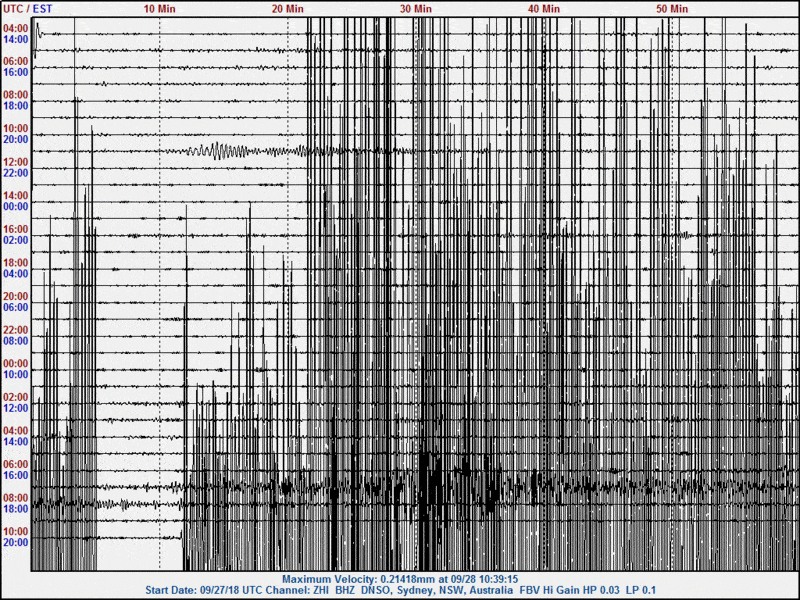This screenshot has width=800, height=600.
Task: Click the FBV Hi Gain filter text
Action: (544, 591)
